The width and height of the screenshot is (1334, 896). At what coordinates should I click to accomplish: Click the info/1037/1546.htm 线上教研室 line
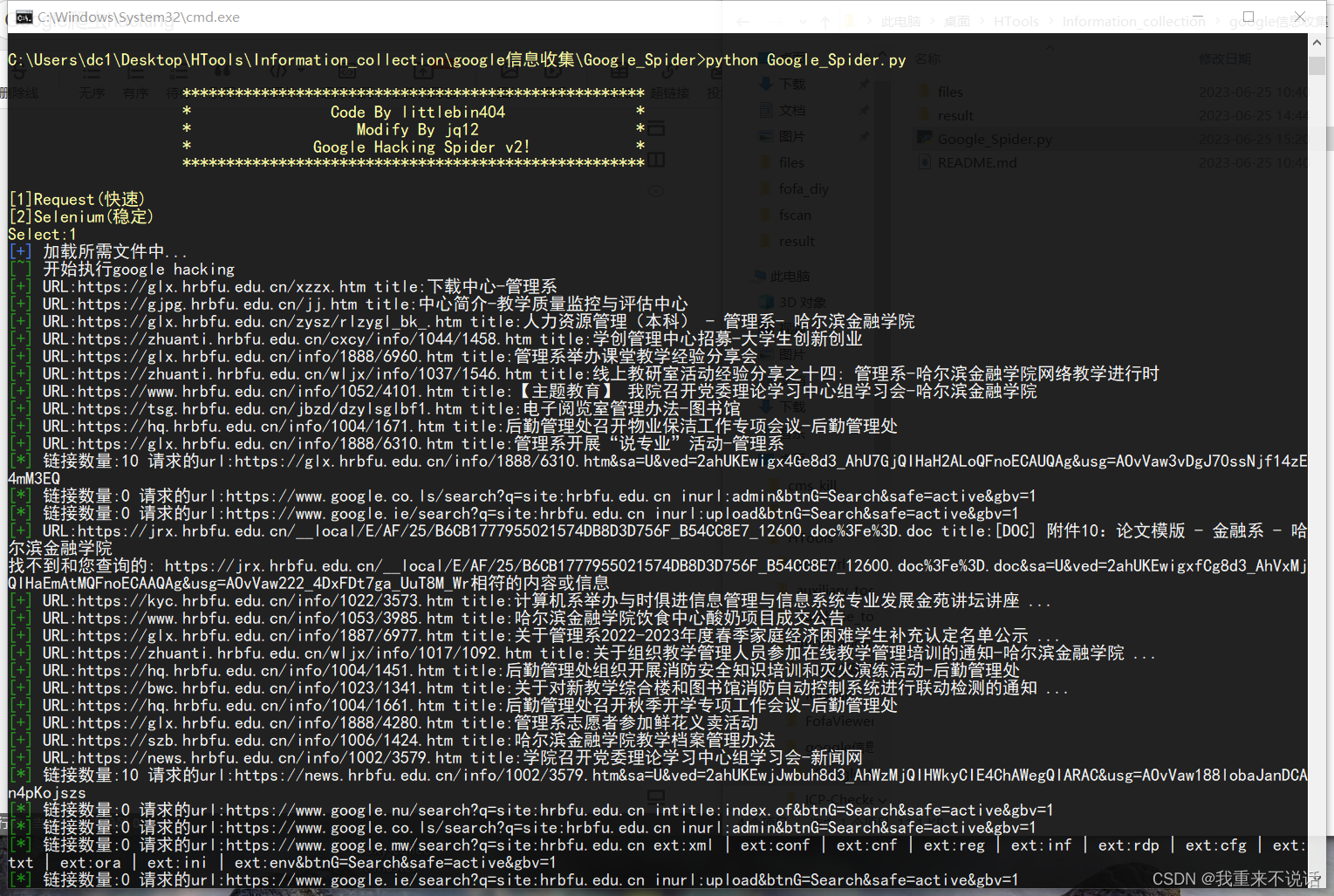(584, 373)
